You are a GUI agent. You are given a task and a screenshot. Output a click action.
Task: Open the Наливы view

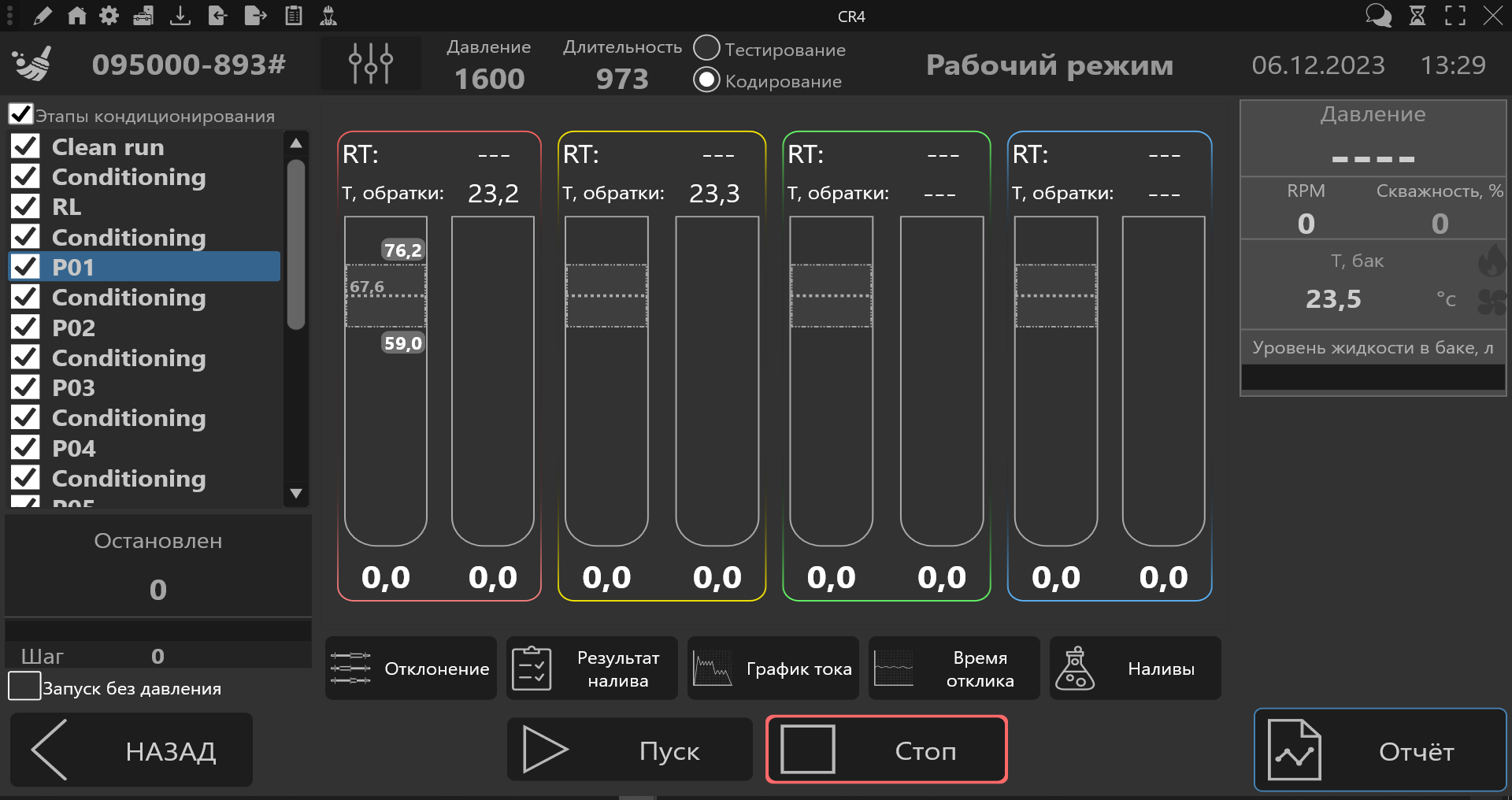tap(1136, 669)
